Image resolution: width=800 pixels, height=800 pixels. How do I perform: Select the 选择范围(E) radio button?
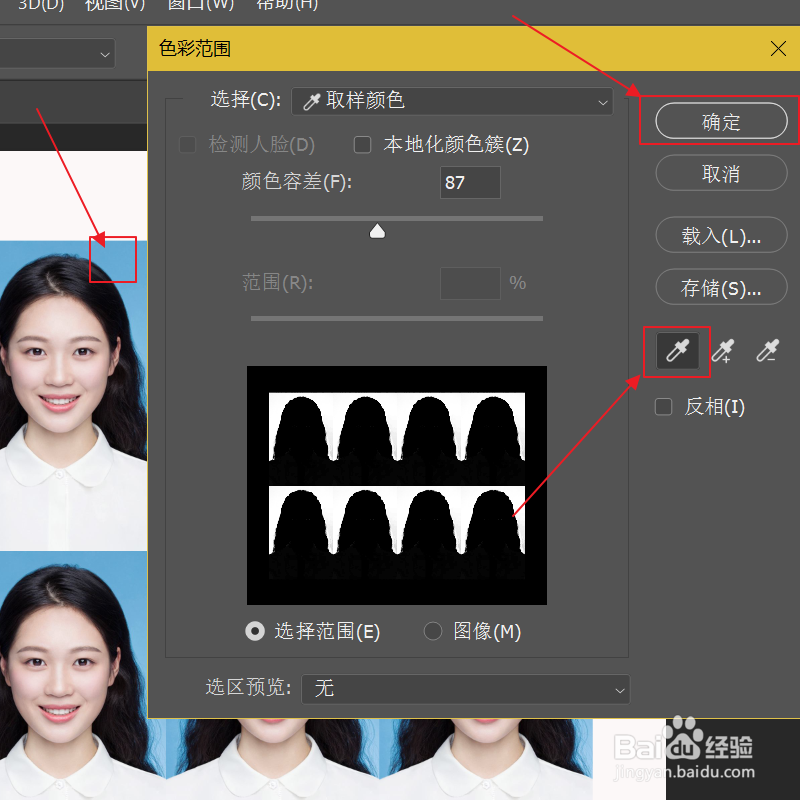255,631
